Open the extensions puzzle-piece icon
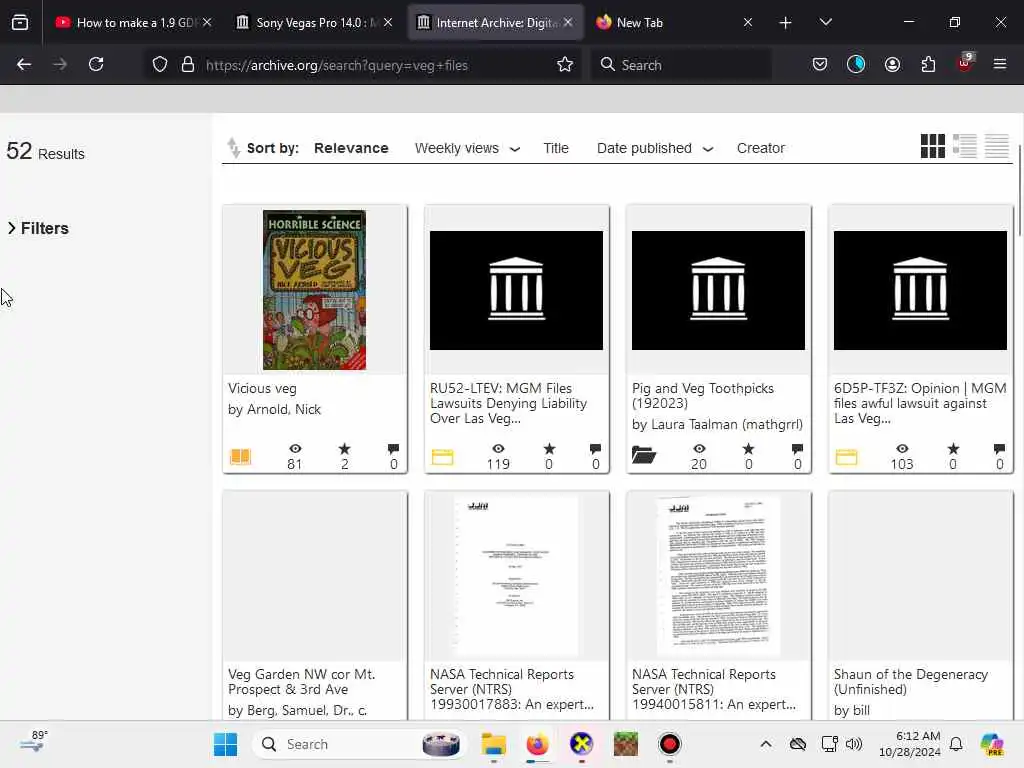 click(928, 64)
